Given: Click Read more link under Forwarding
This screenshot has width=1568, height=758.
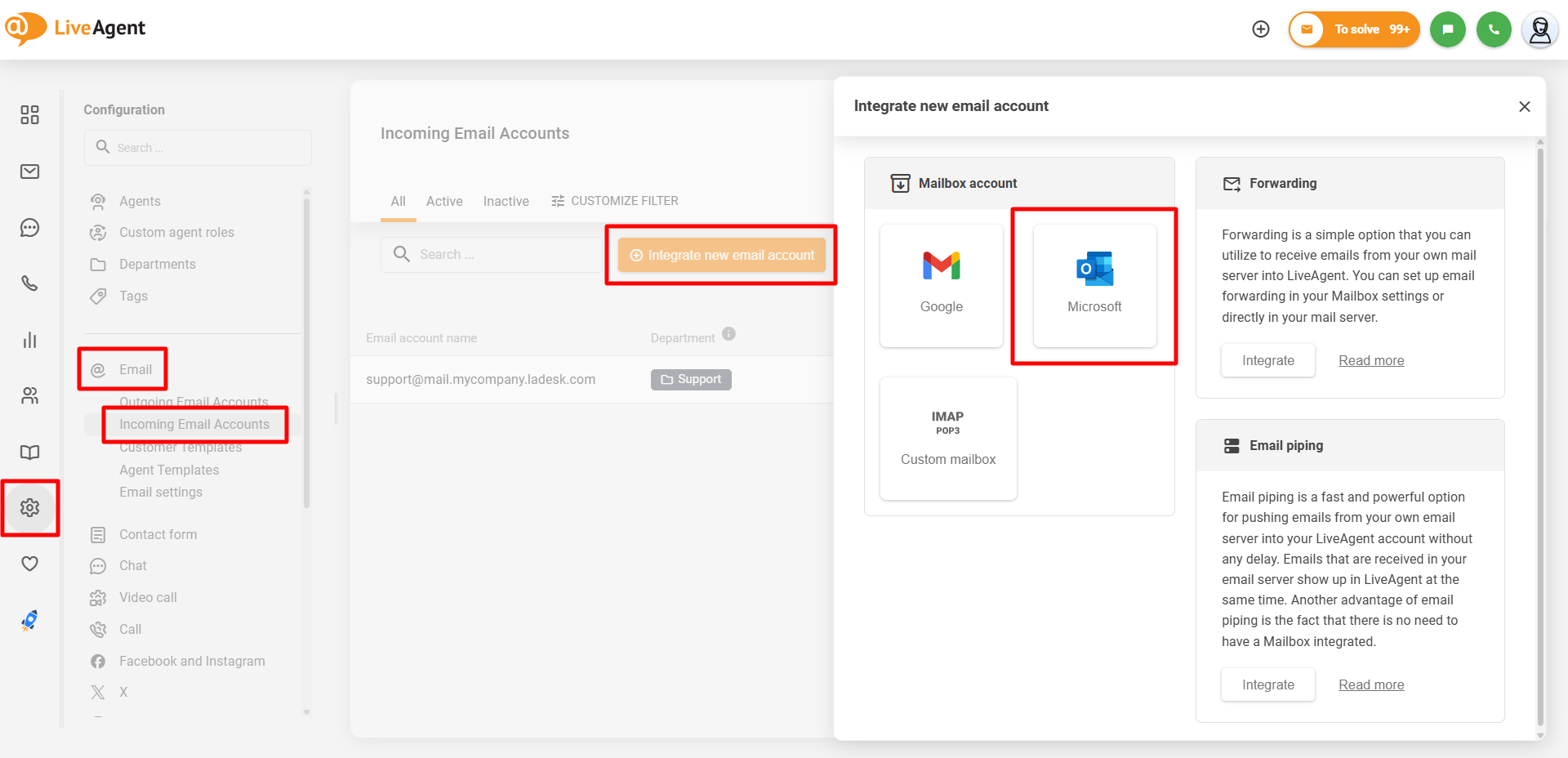Looking at the screenshot, I should 1371,360.
